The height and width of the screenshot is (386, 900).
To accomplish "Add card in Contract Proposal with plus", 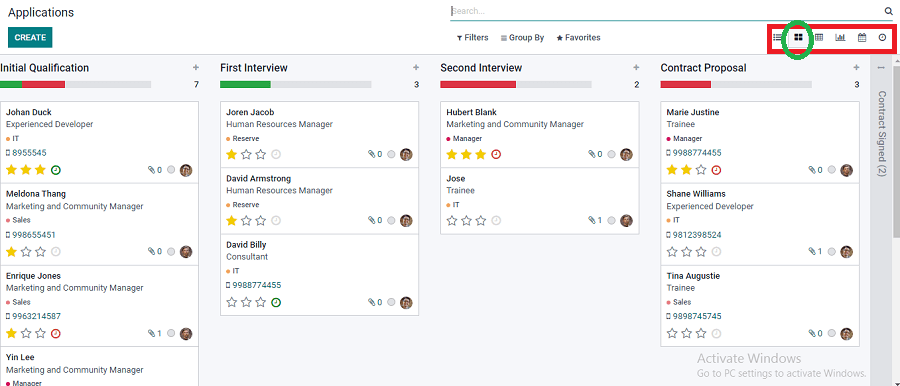I will pos(856,68).
